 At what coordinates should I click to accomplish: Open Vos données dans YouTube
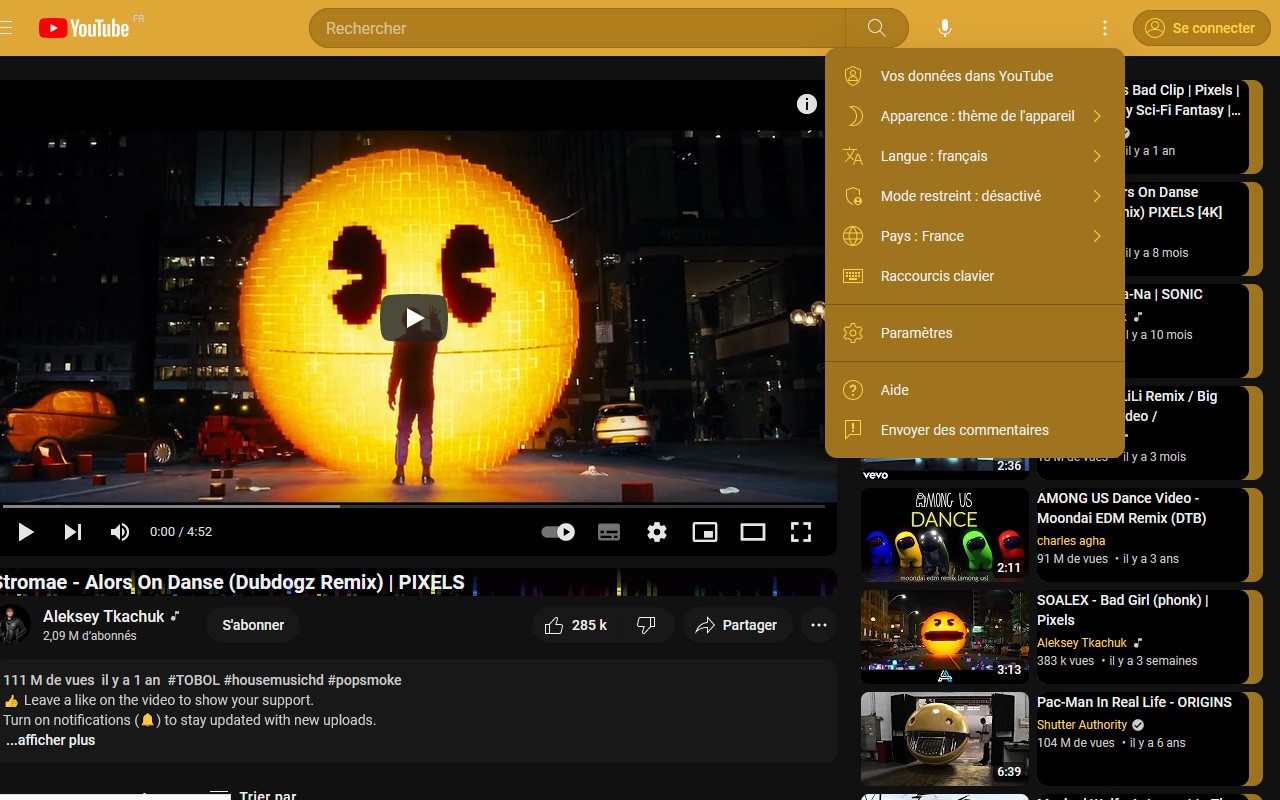click(975, 76)
